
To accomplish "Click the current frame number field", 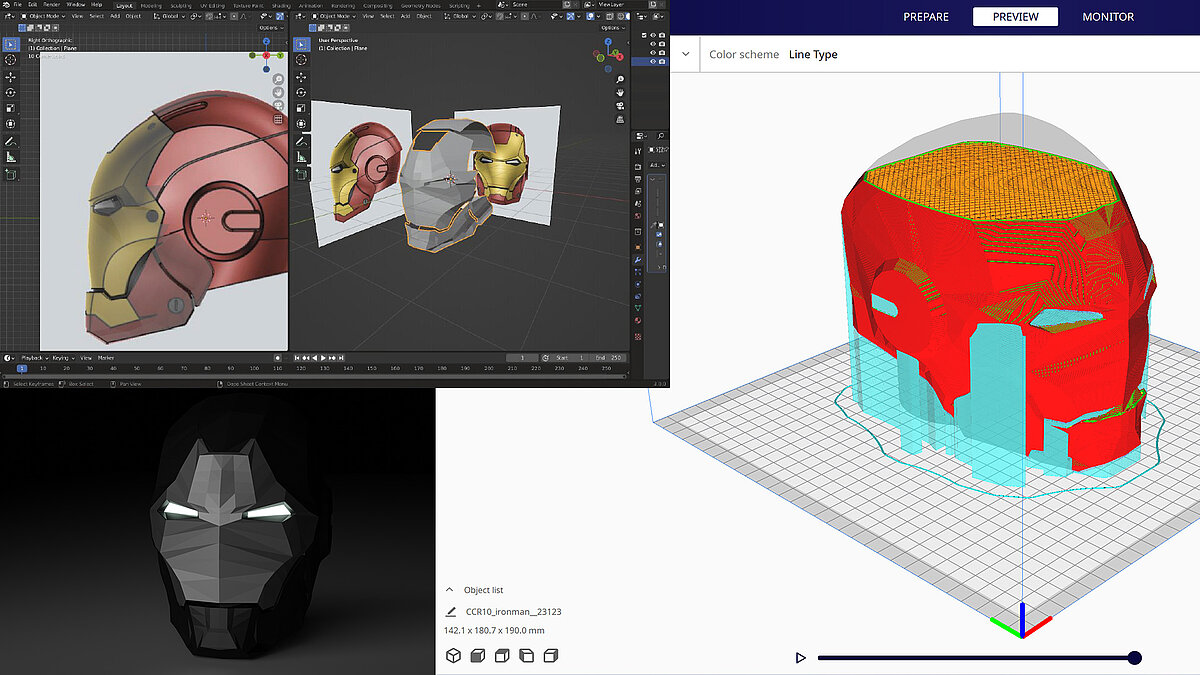I will pos(521,357).
